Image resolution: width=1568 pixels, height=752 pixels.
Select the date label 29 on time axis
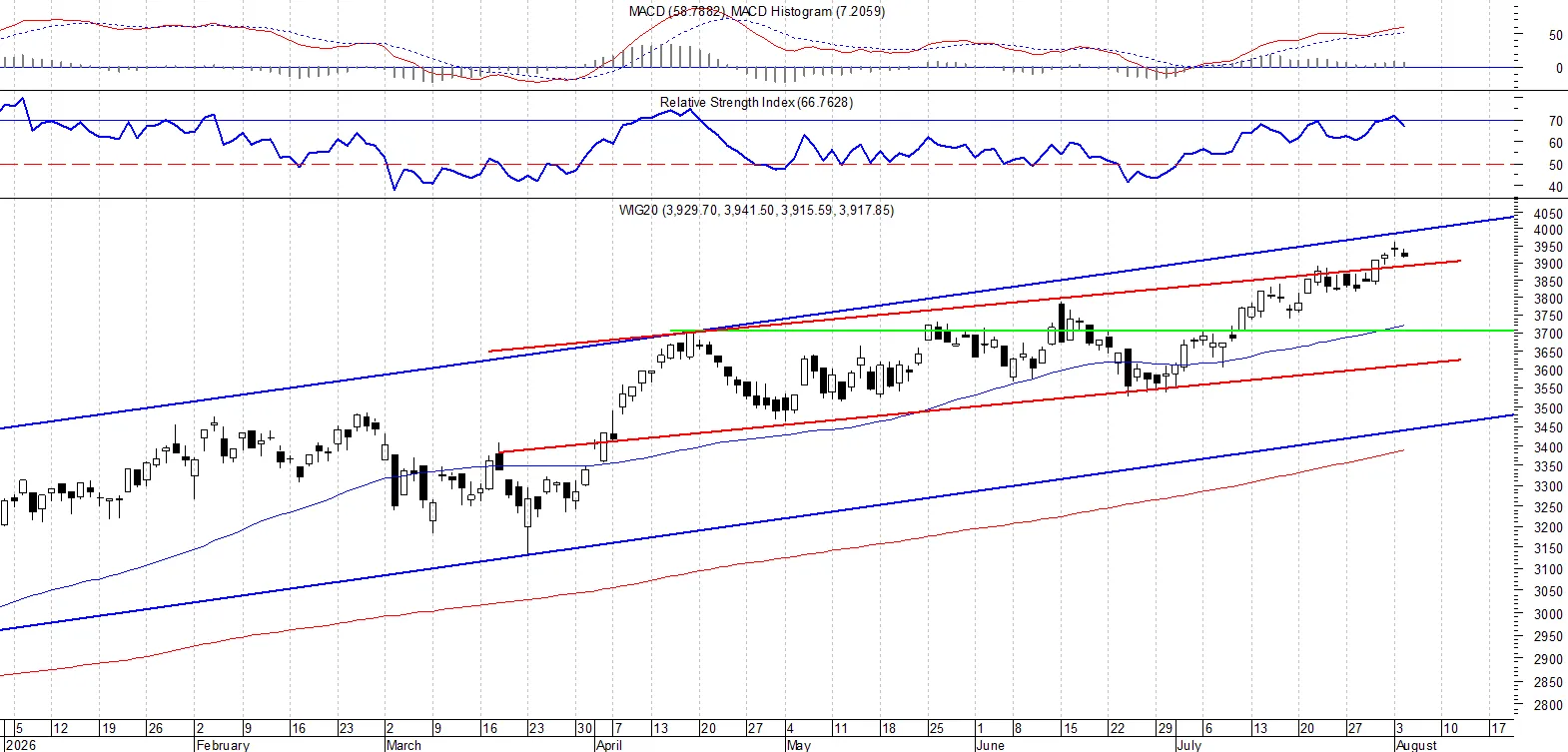tap(1165, 728)
